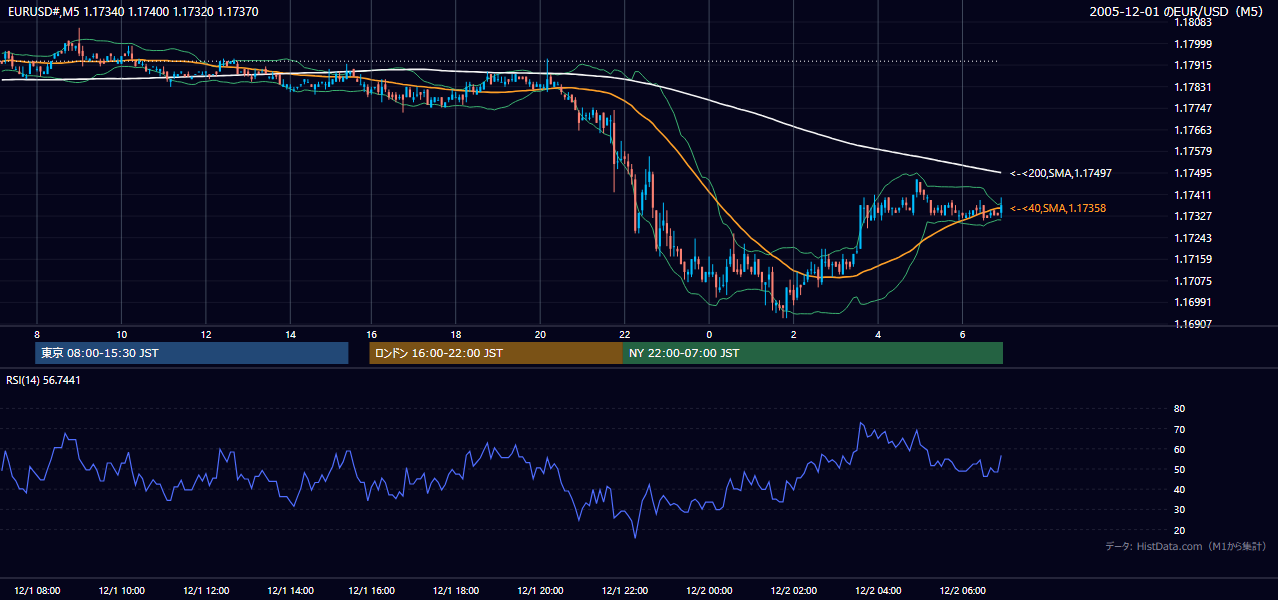The width and height of the screenshot is (1278, 600).
Task: Click RSI axis level 50
Action: (1179, 469)
